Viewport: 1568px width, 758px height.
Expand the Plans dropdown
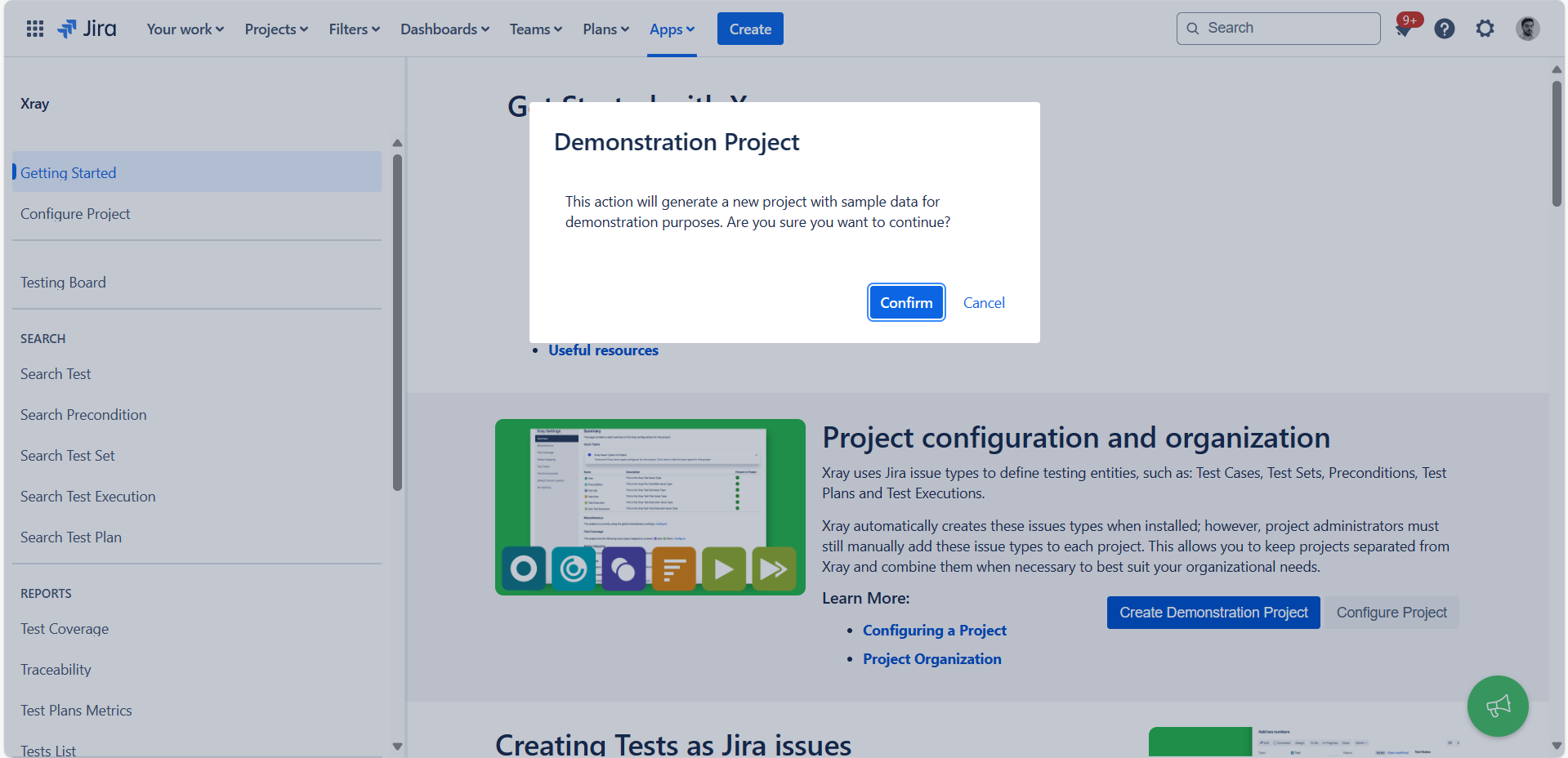[x=606, y=29]
